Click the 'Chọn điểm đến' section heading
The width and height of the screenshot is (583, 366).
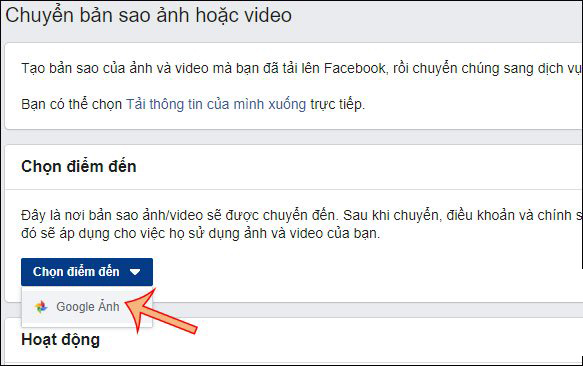coord(79,166)
